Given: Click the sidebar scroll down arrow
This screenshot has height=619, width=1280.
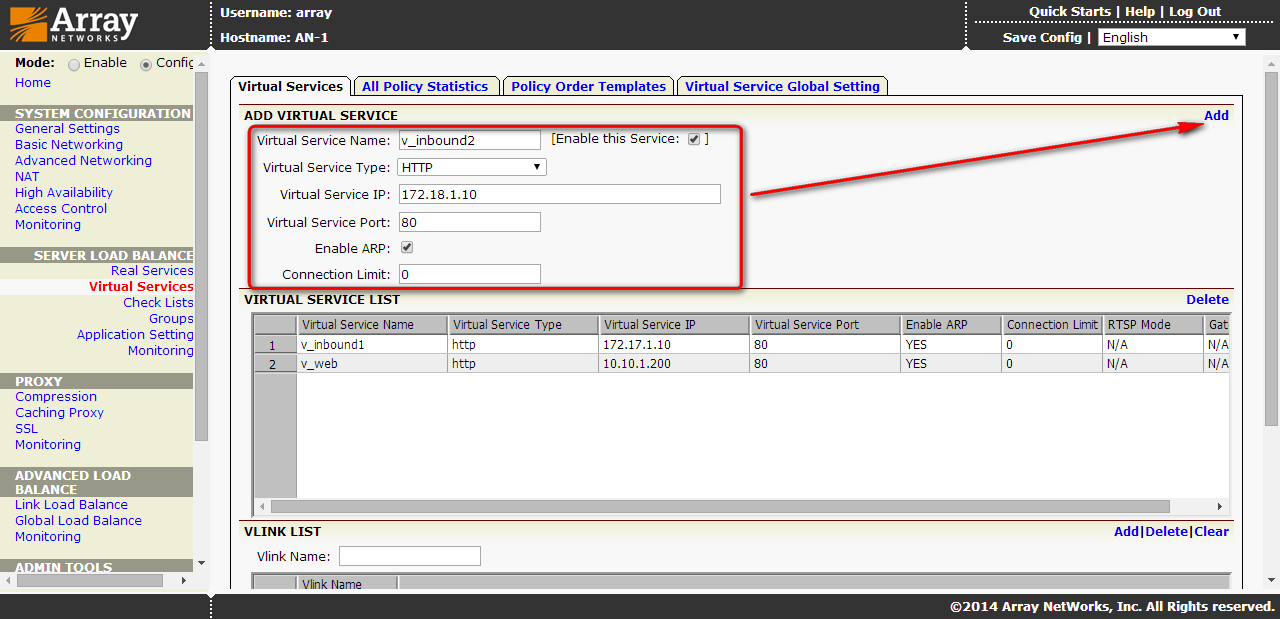Looking at the screenshot, I should pos(201,564).
